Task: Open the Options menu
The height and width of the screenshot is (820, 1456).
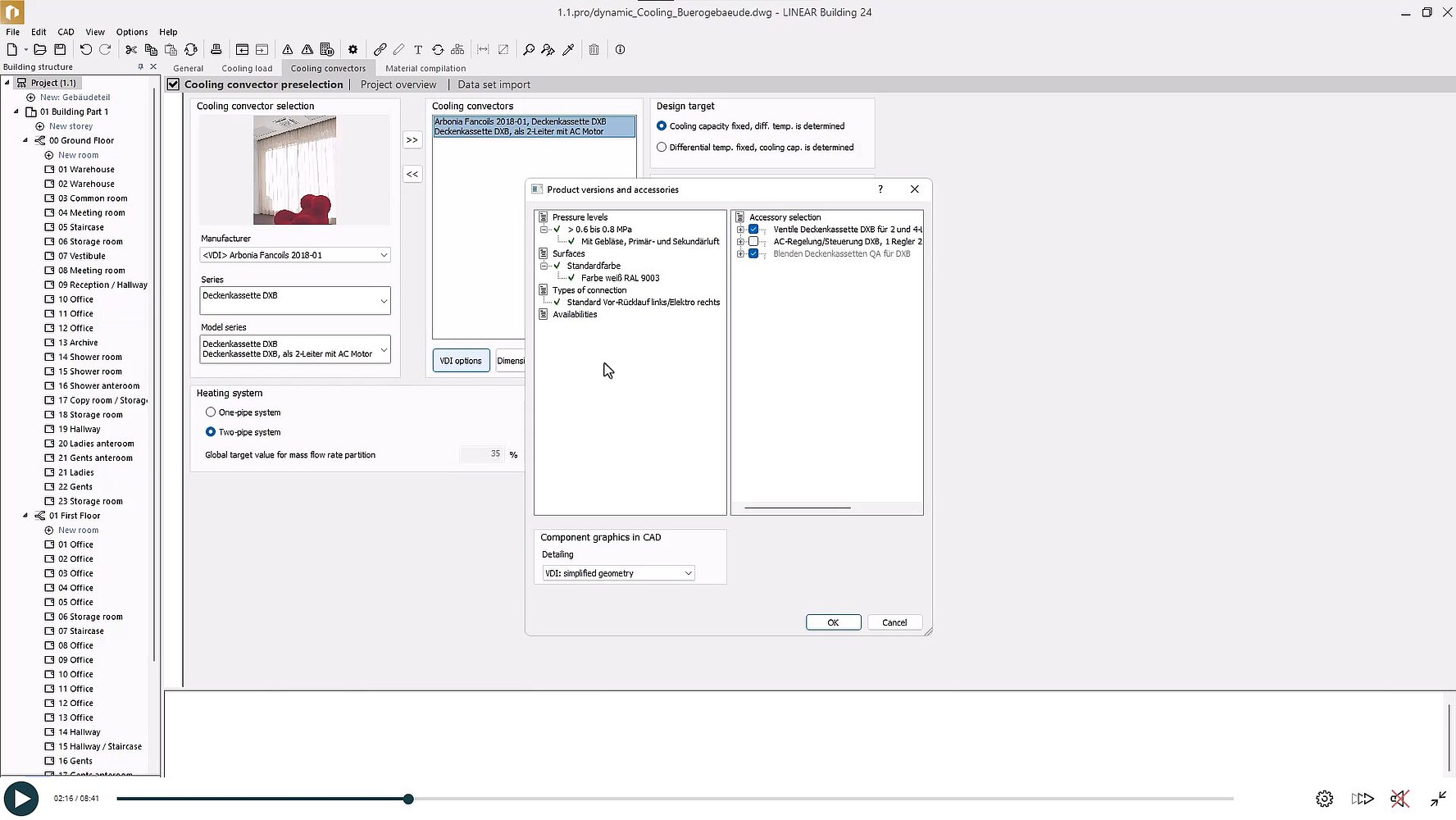Action: click(132, 32)
